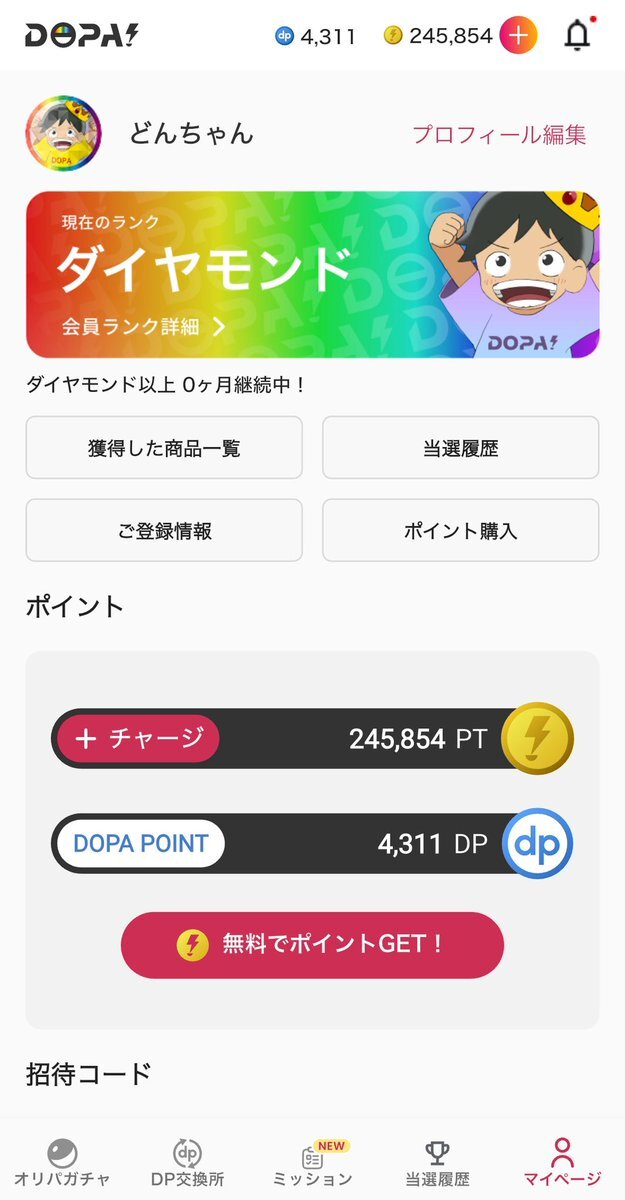Open ご登録情報 button
The image size is (625, 1200).
point(164,530)
